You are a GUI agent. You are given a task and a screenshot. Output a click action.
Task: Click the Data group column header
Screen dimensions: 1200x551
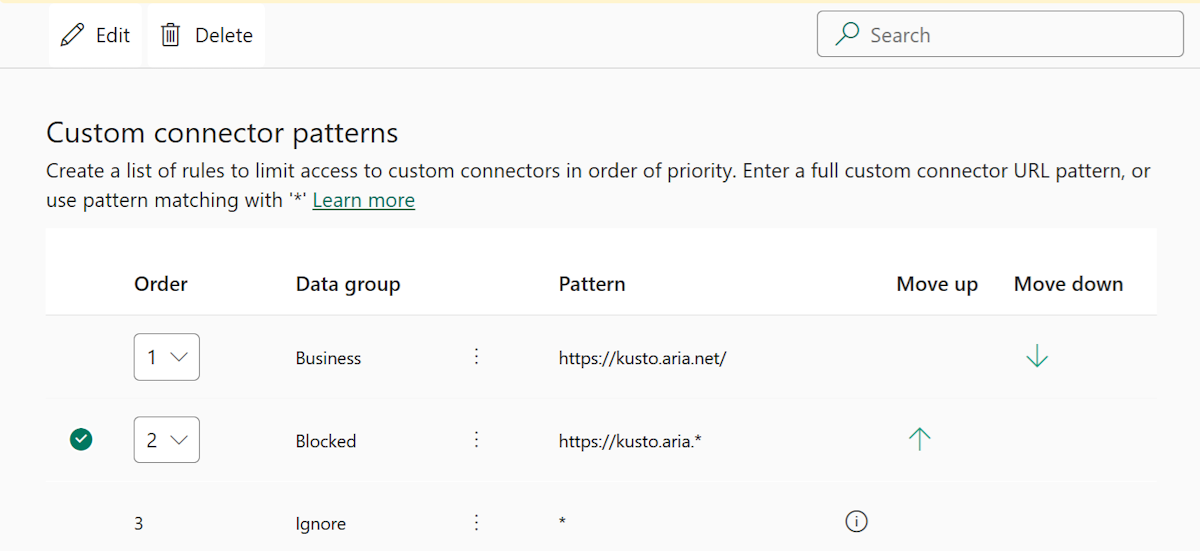coord(348,284)
